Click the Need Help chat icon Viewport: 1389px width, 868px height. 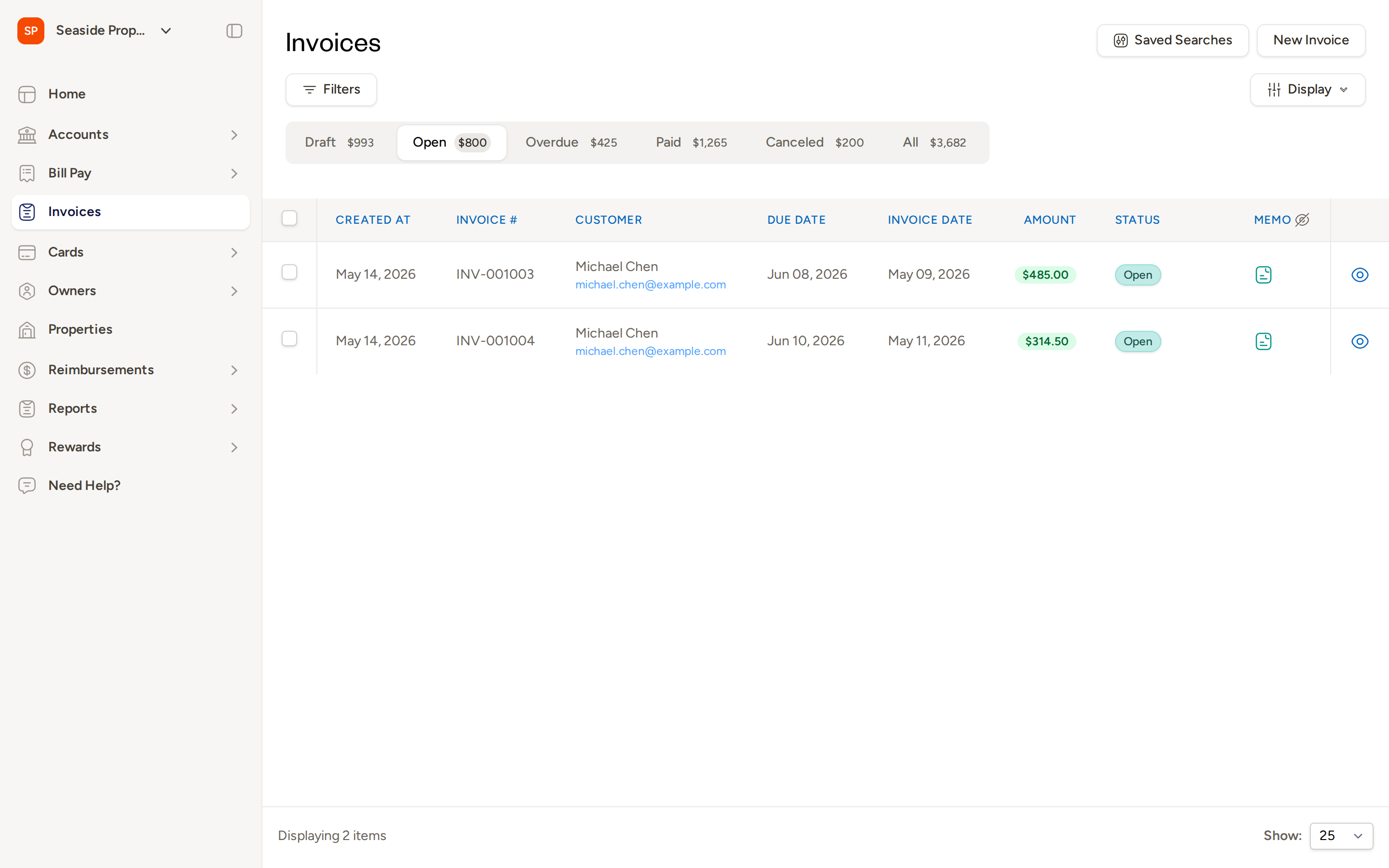[27, 486]
